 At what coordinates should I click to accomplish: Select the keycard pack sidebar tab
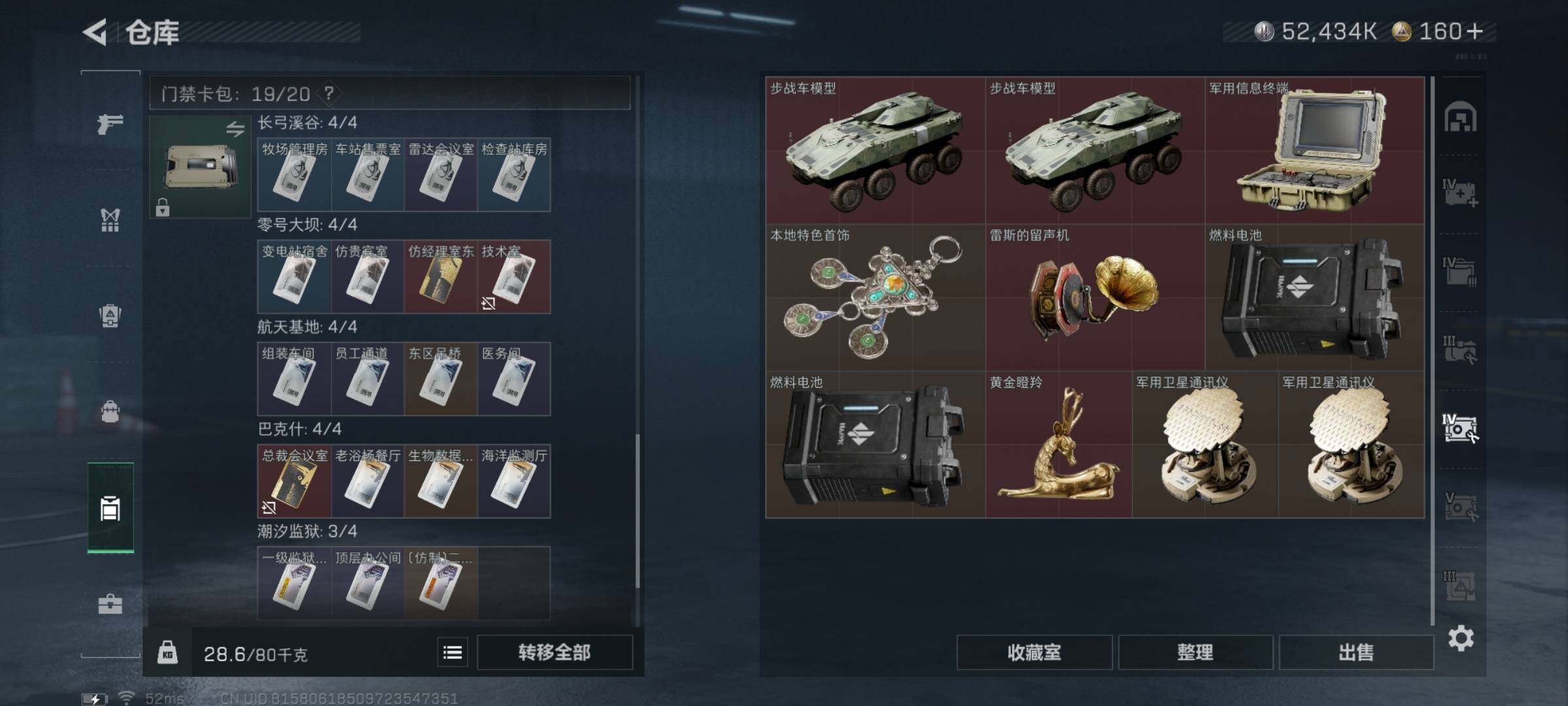tap(110, 508)
